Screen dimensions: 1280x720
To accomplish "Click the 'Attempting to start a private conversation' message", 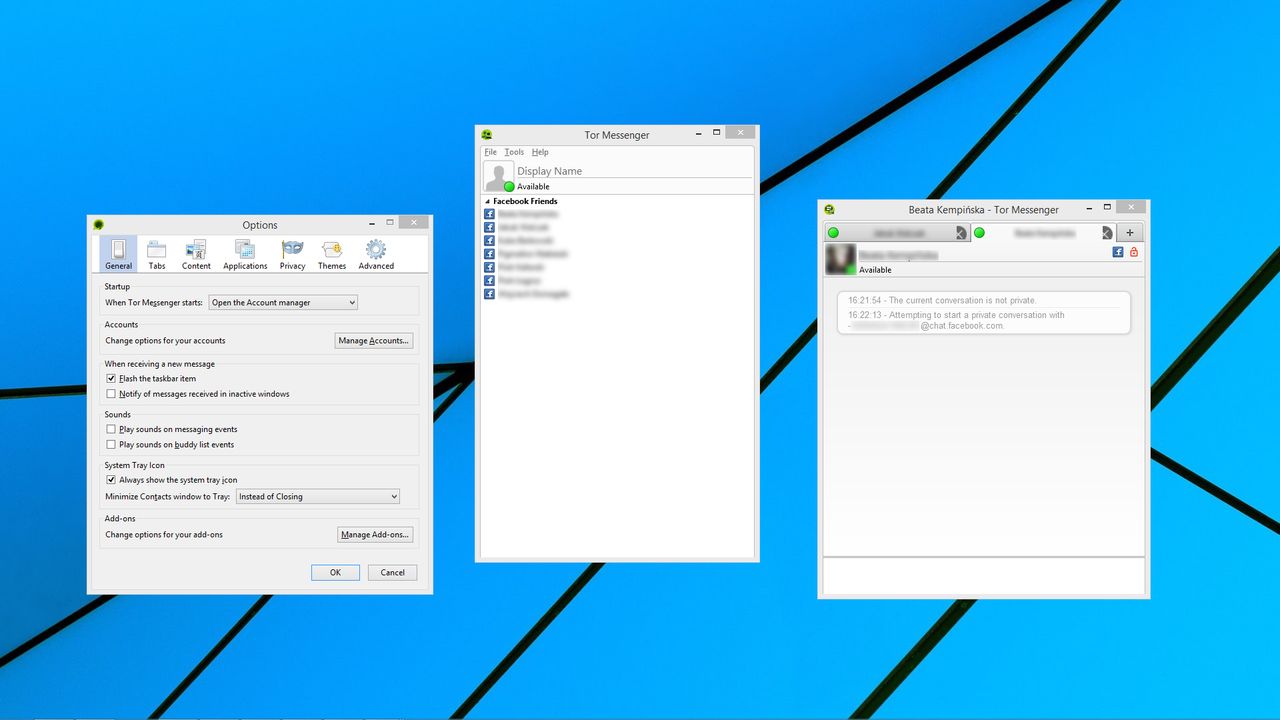I will [x=956, y=320].
